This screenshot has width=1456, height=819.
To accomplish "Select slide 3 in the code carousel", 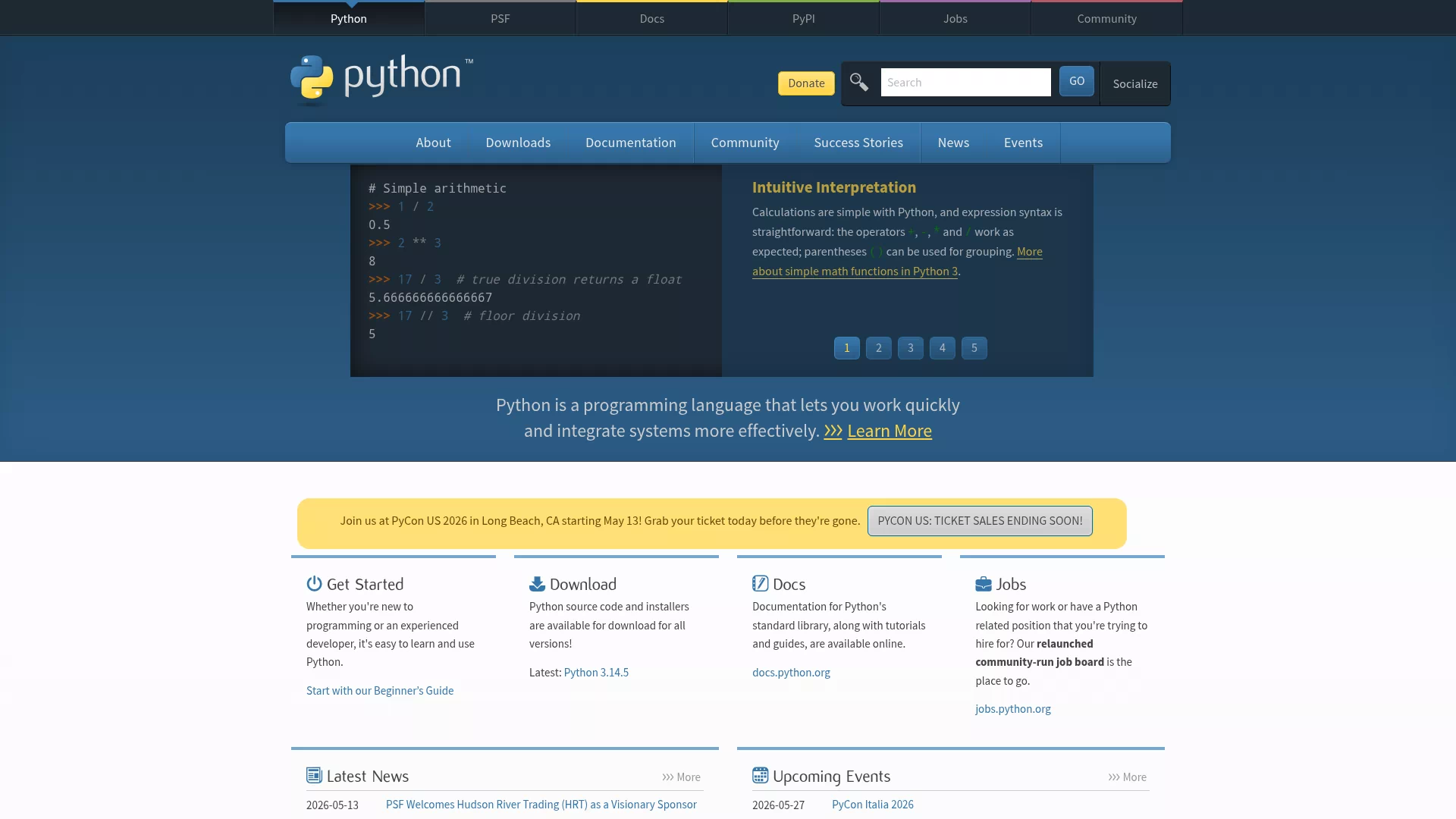I will [x=911, y=348].
